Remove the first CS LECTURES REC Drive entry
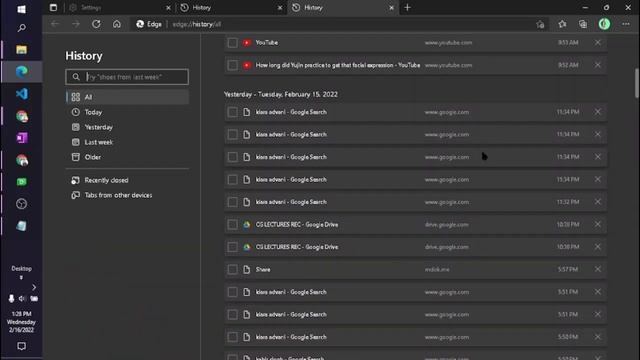 [598, 224]
